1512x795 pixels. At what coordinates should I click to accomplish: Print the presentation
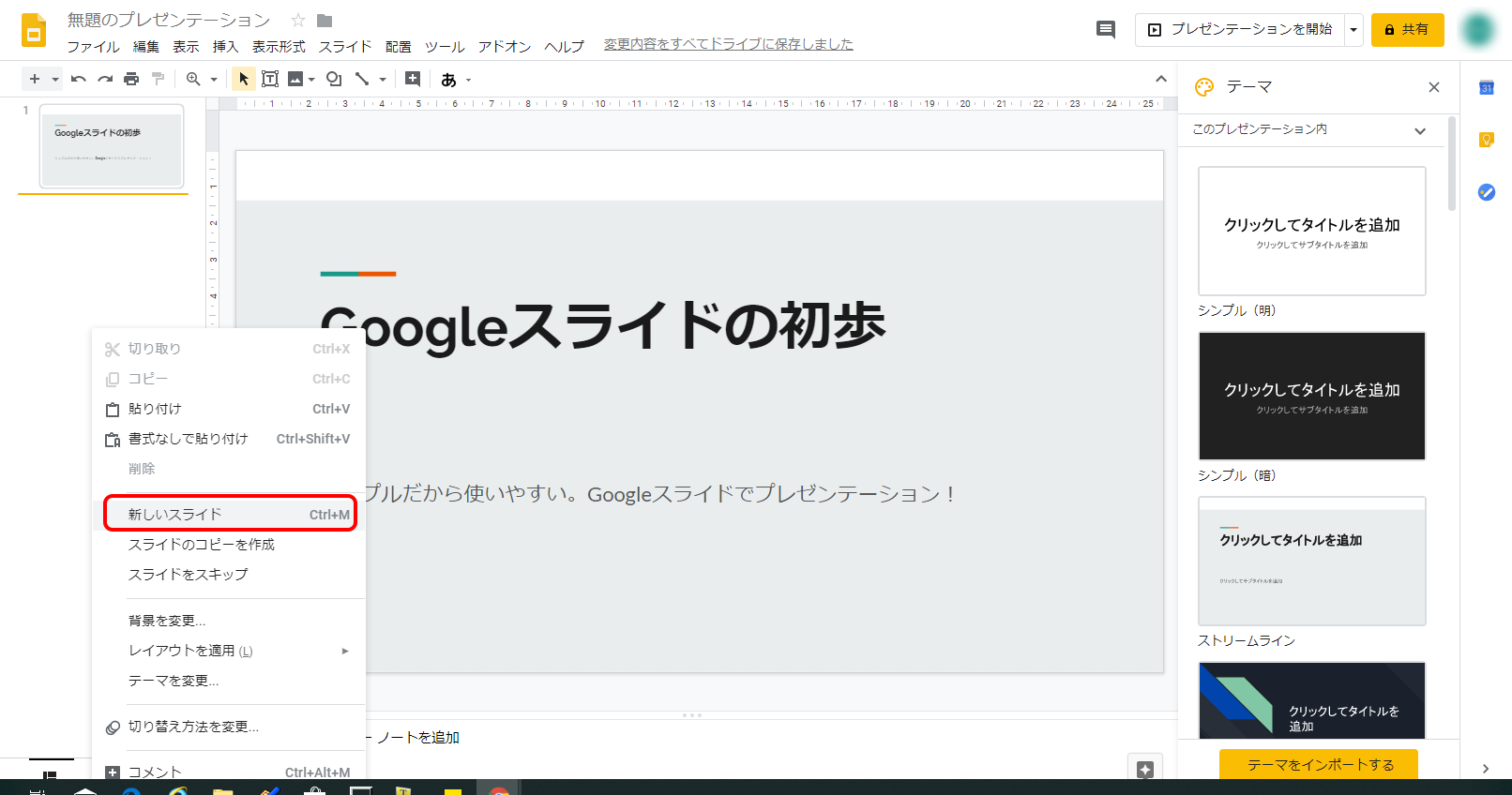(x=131, y=79)
